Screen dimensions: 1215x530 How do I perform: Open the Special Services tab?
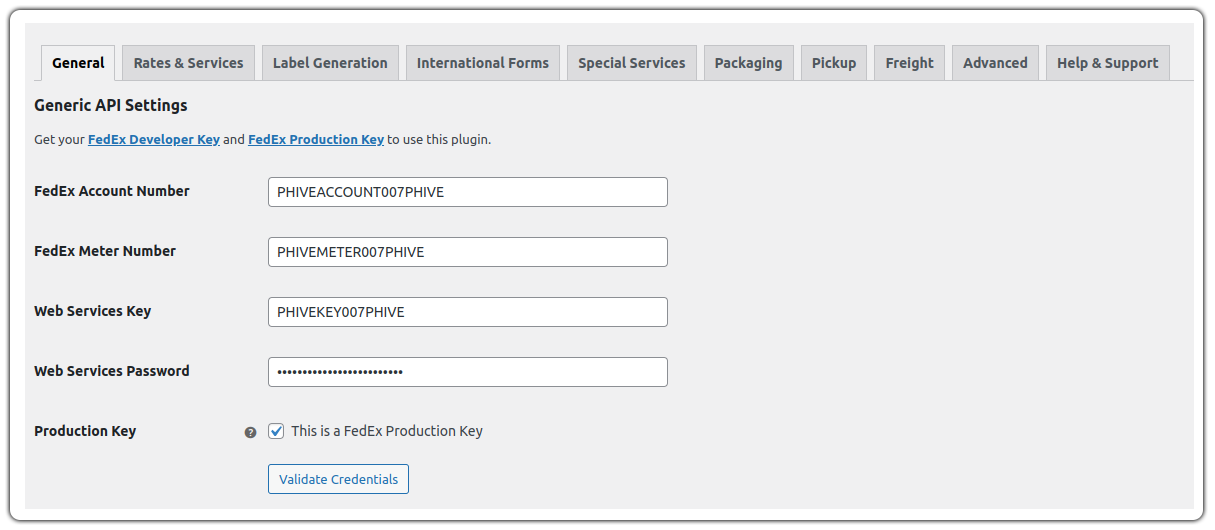[632, 63]
